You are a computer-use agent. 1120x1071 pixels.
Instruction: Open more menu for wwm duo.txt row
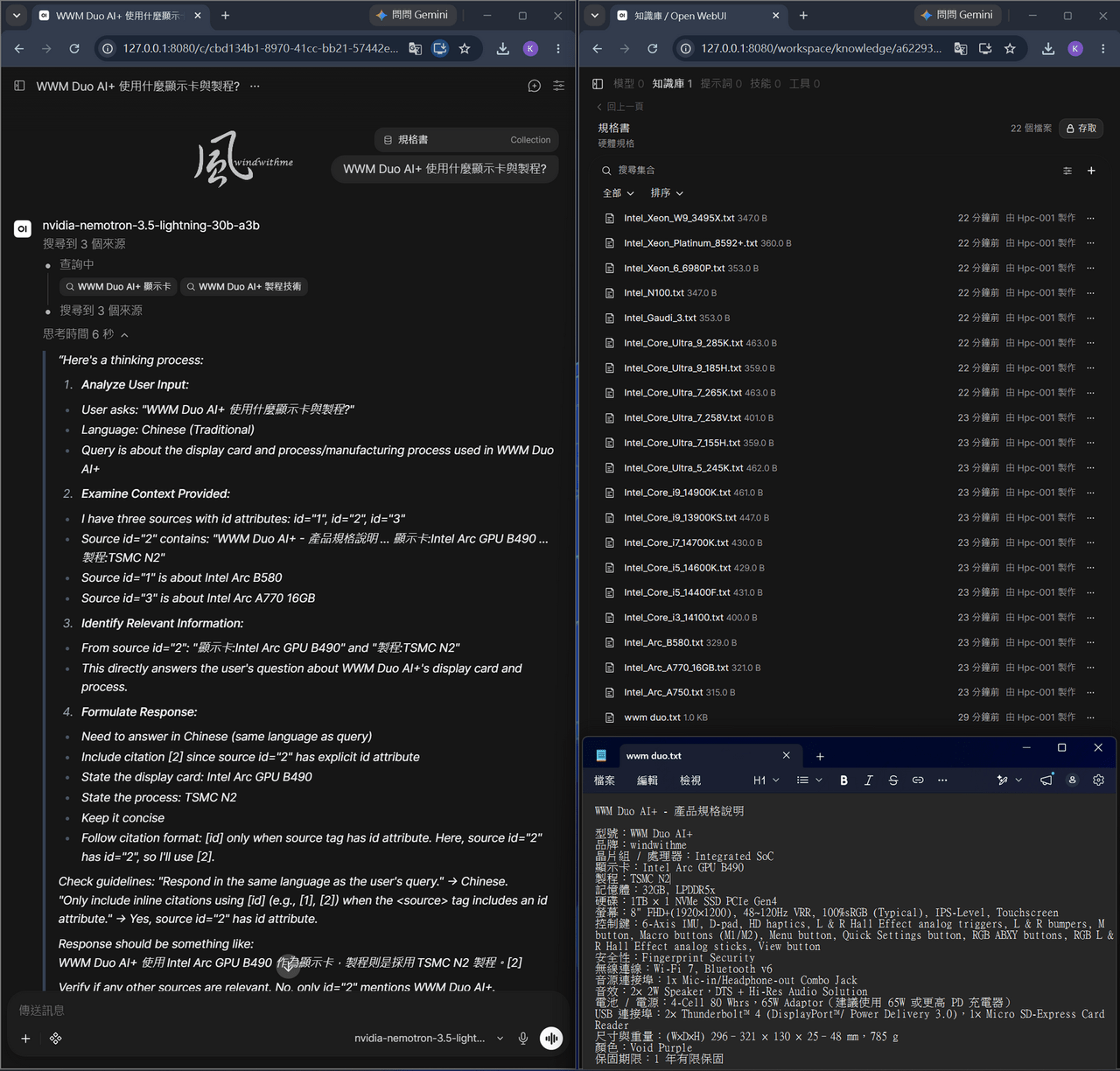click(1090, 717)
